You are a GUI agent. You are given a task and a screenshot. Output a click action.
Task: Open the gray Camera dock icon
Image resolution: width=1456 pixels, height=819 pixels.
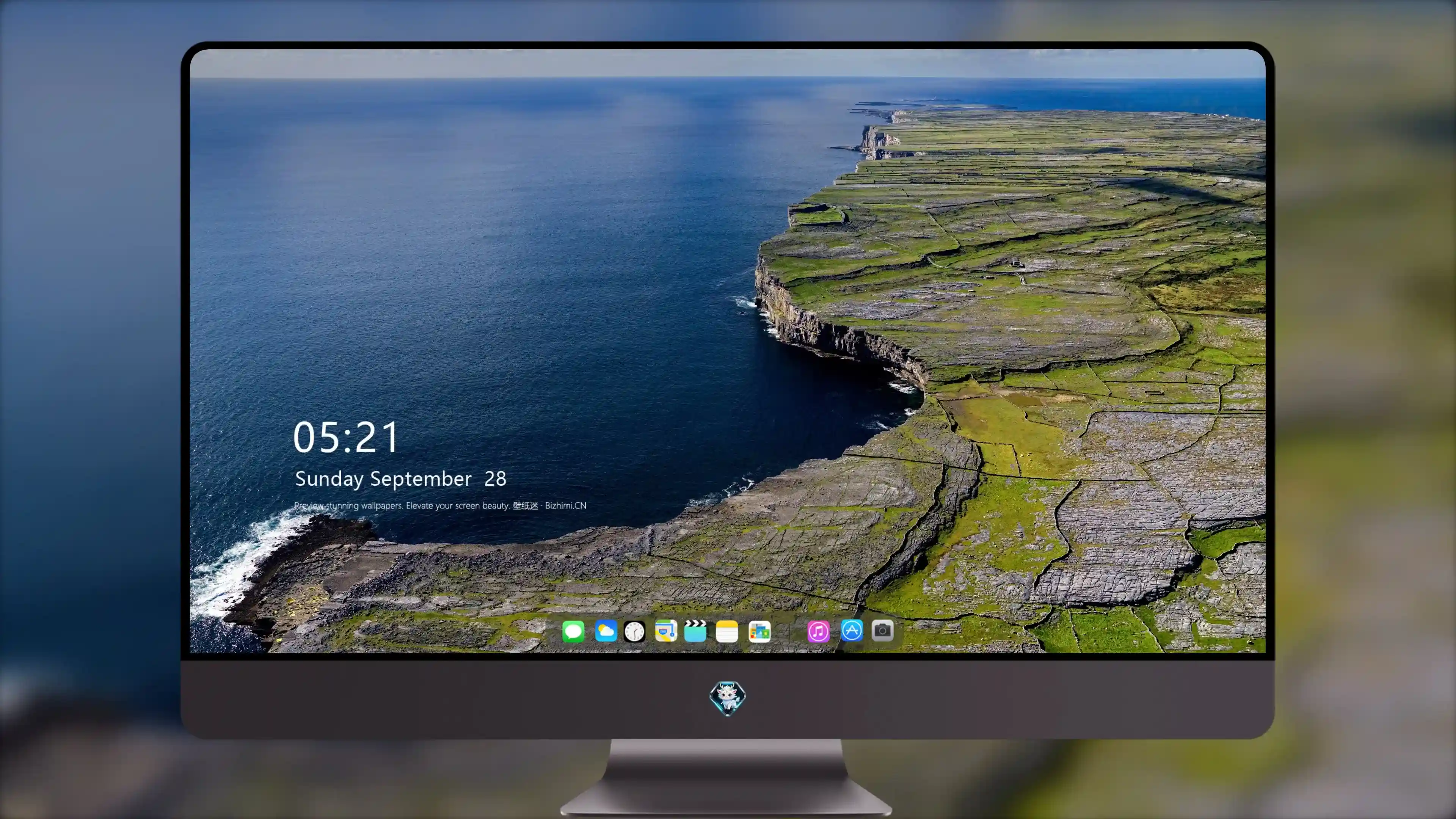882,630
